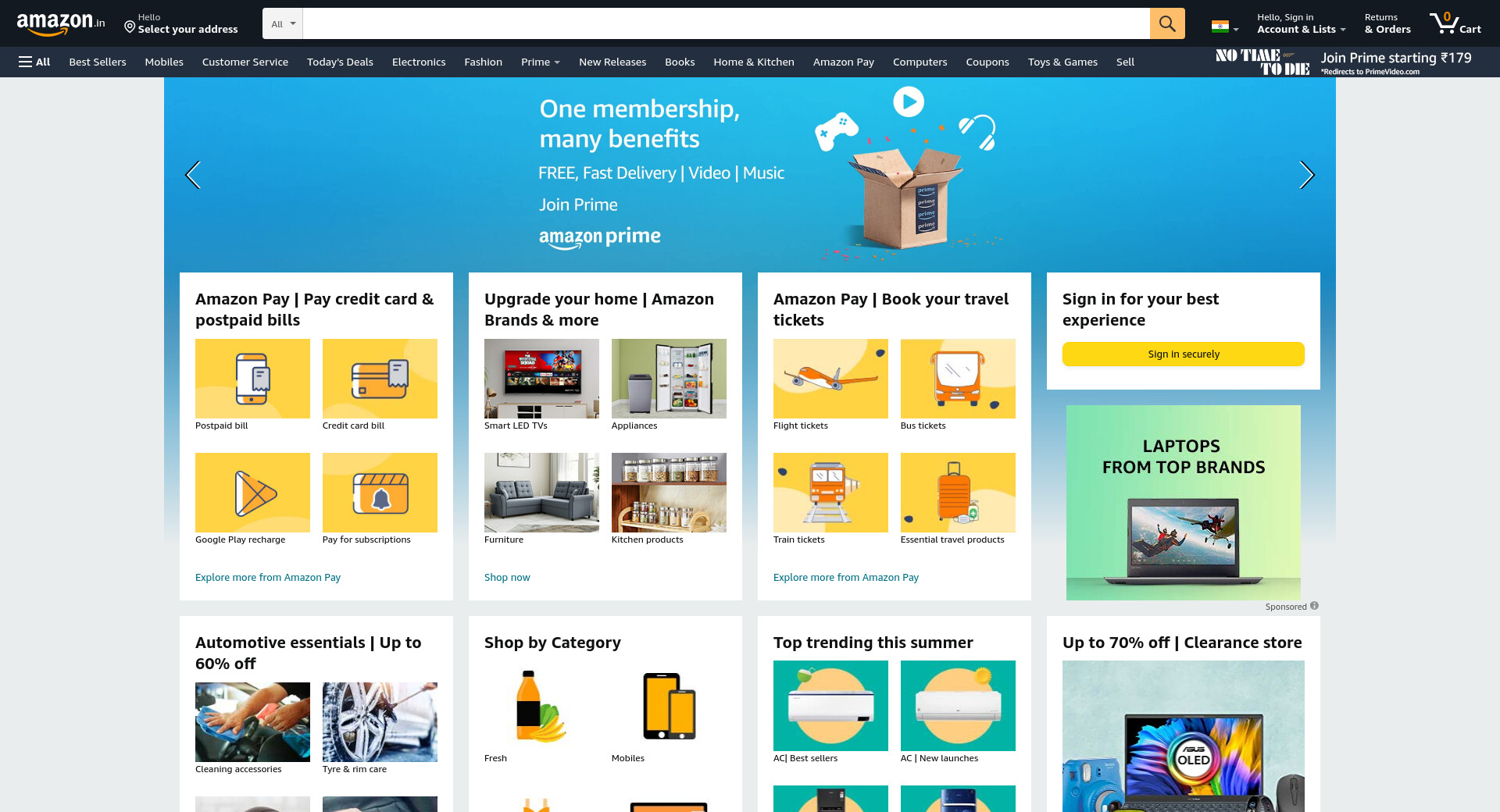Expand the search category All dropdown

point(283,23)
